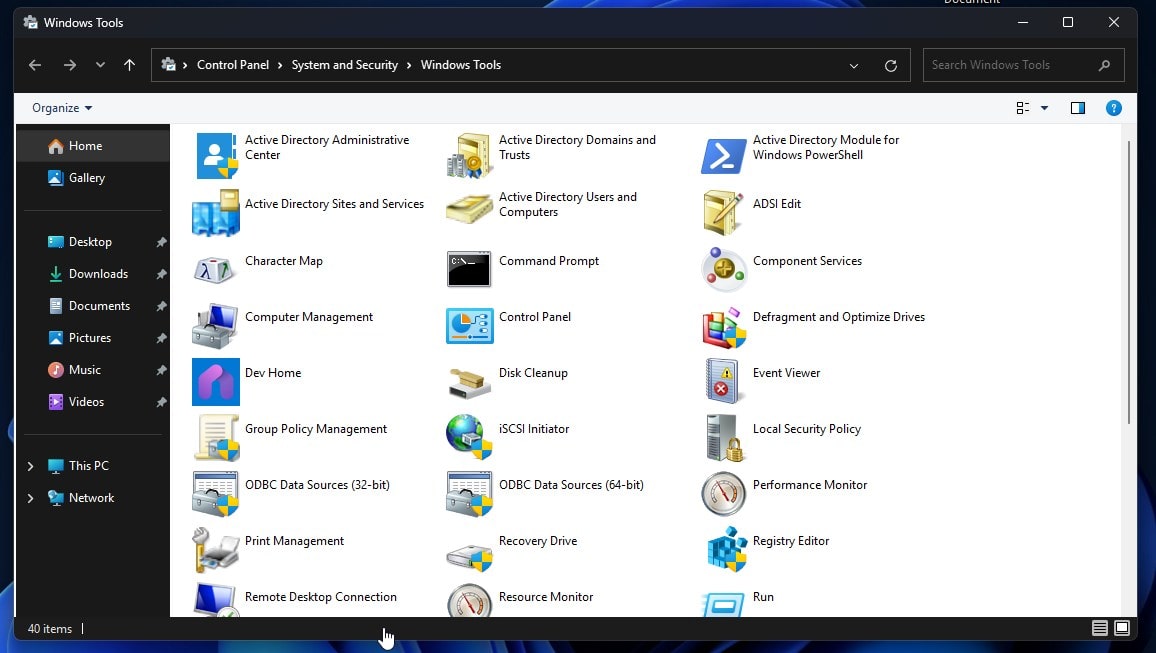The width and height of the screenshot is (1156, 653).
Task: Open the Component Services icon
Action: pyautogui.click(x=725, y=268)
